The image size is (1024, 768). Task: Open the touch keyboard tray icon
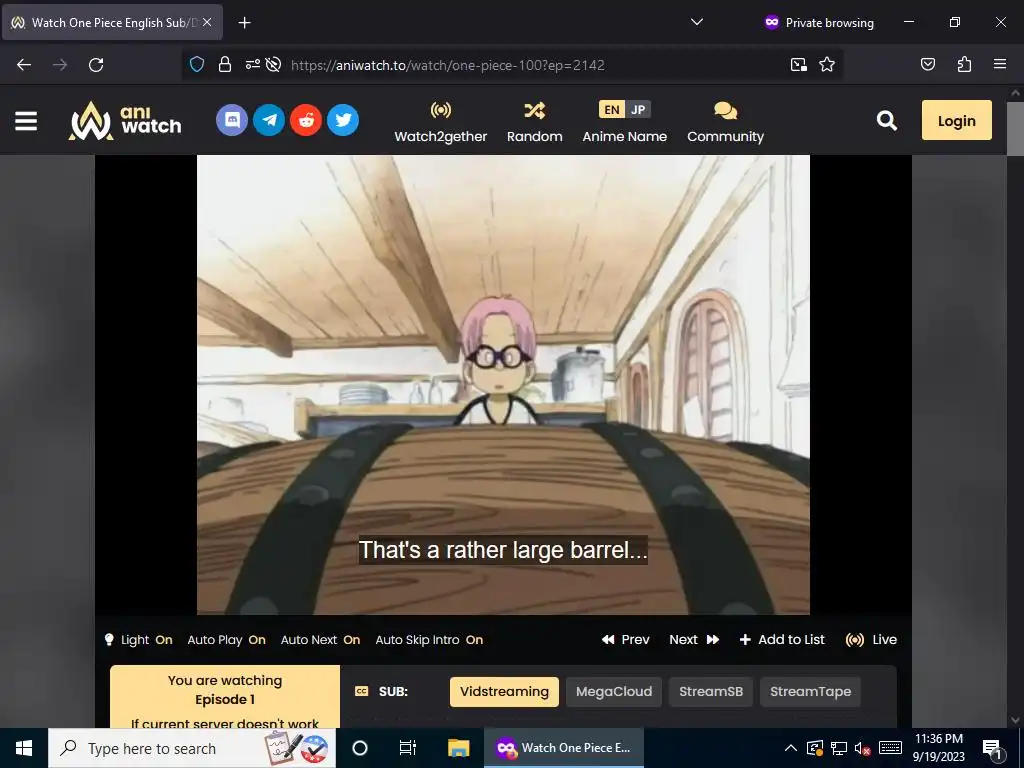tap(890, 748)
